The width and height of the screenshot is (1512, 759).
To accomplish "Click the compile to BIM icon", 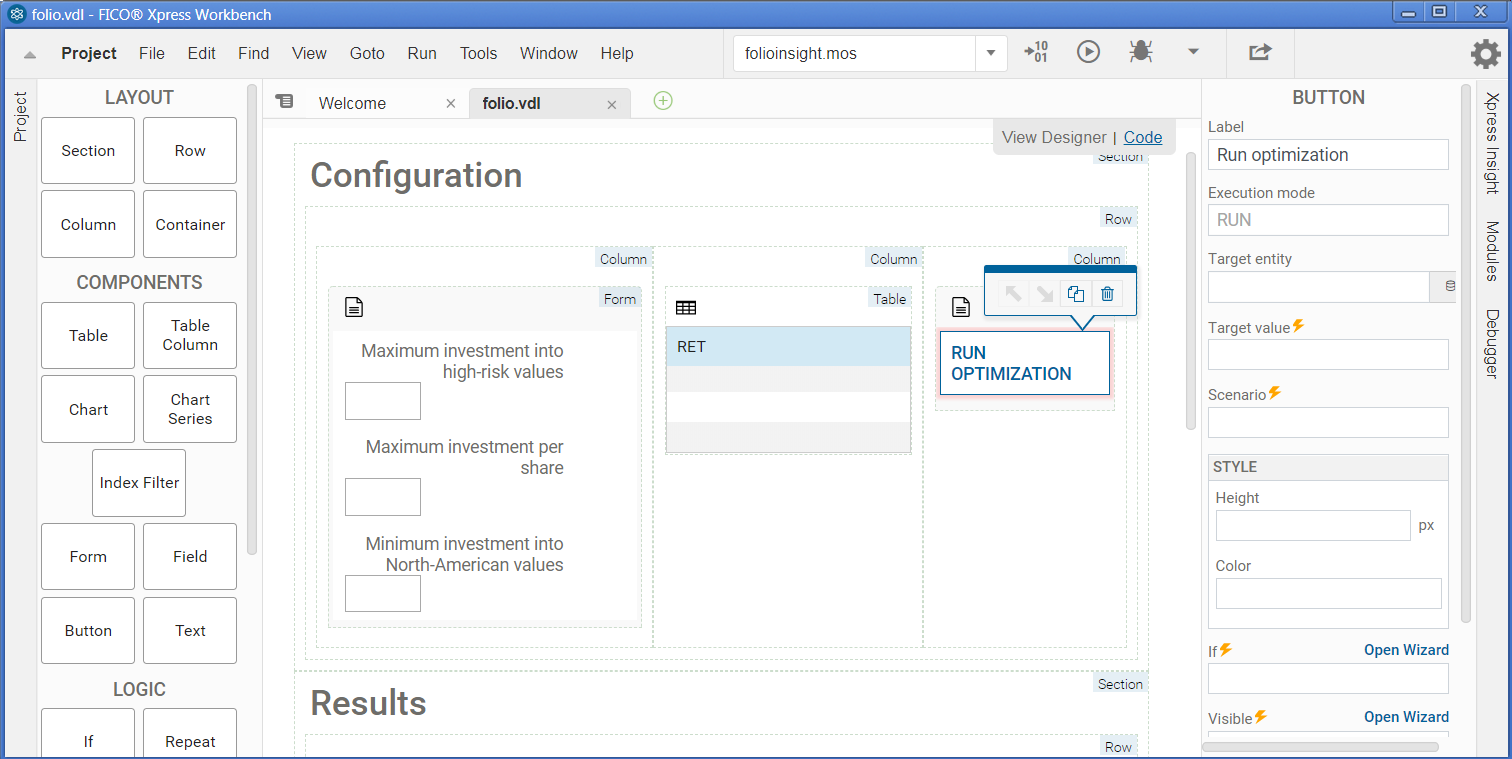I will 1036,52.
